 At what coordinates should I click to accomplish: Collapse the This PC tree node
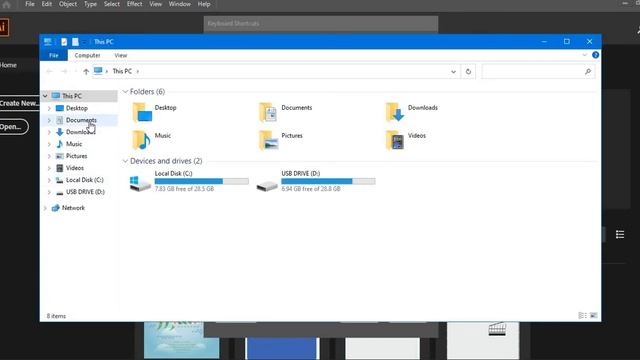pyautogui.click(x=45, y=96)
